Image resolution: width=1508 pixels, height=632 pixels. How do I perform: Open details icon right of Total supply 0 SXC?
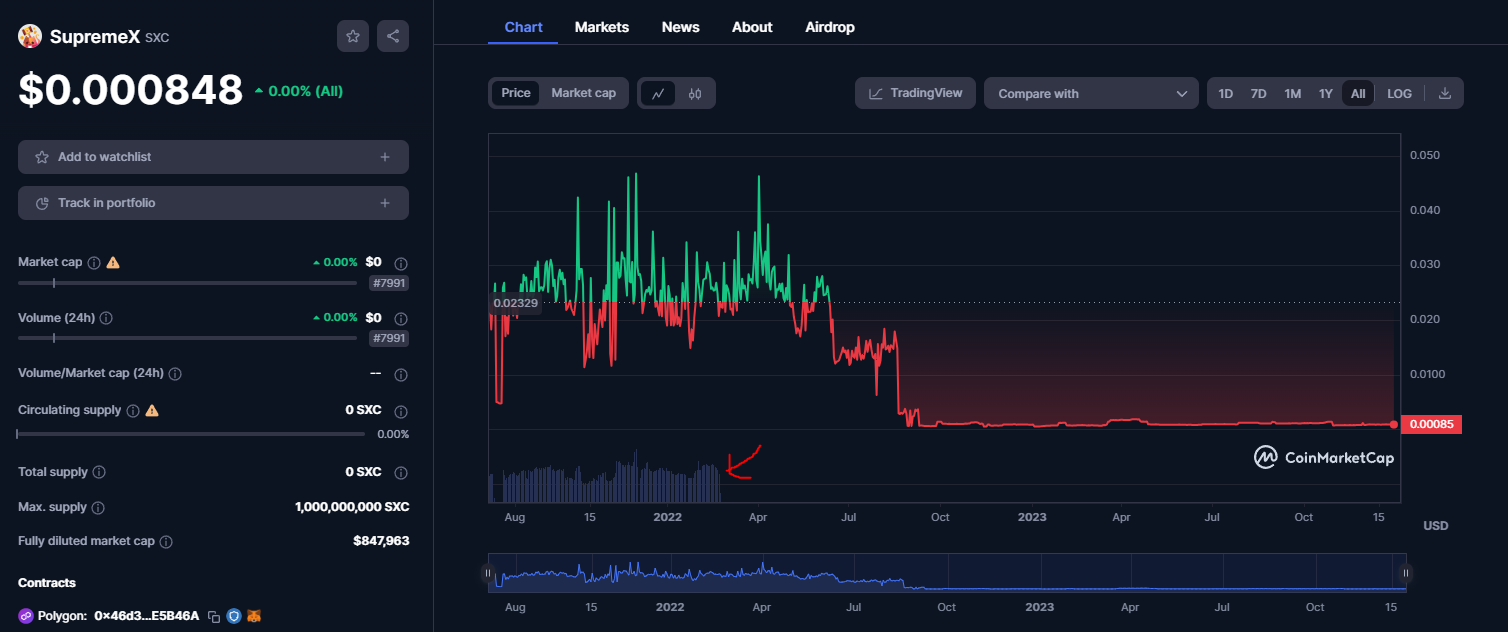click(x=400, y=473)
